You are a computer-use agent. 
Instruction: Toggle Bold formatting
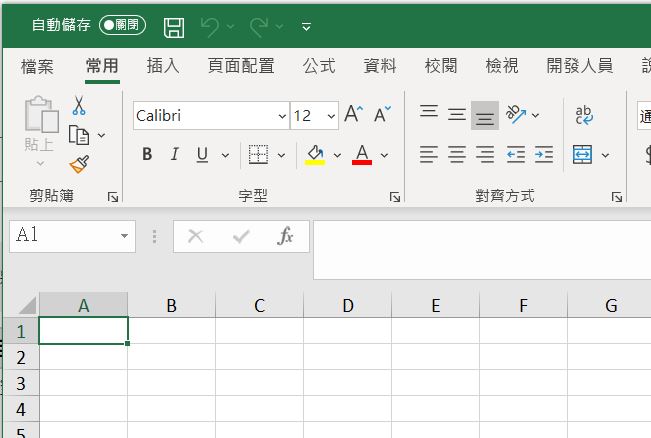[147, 154]
